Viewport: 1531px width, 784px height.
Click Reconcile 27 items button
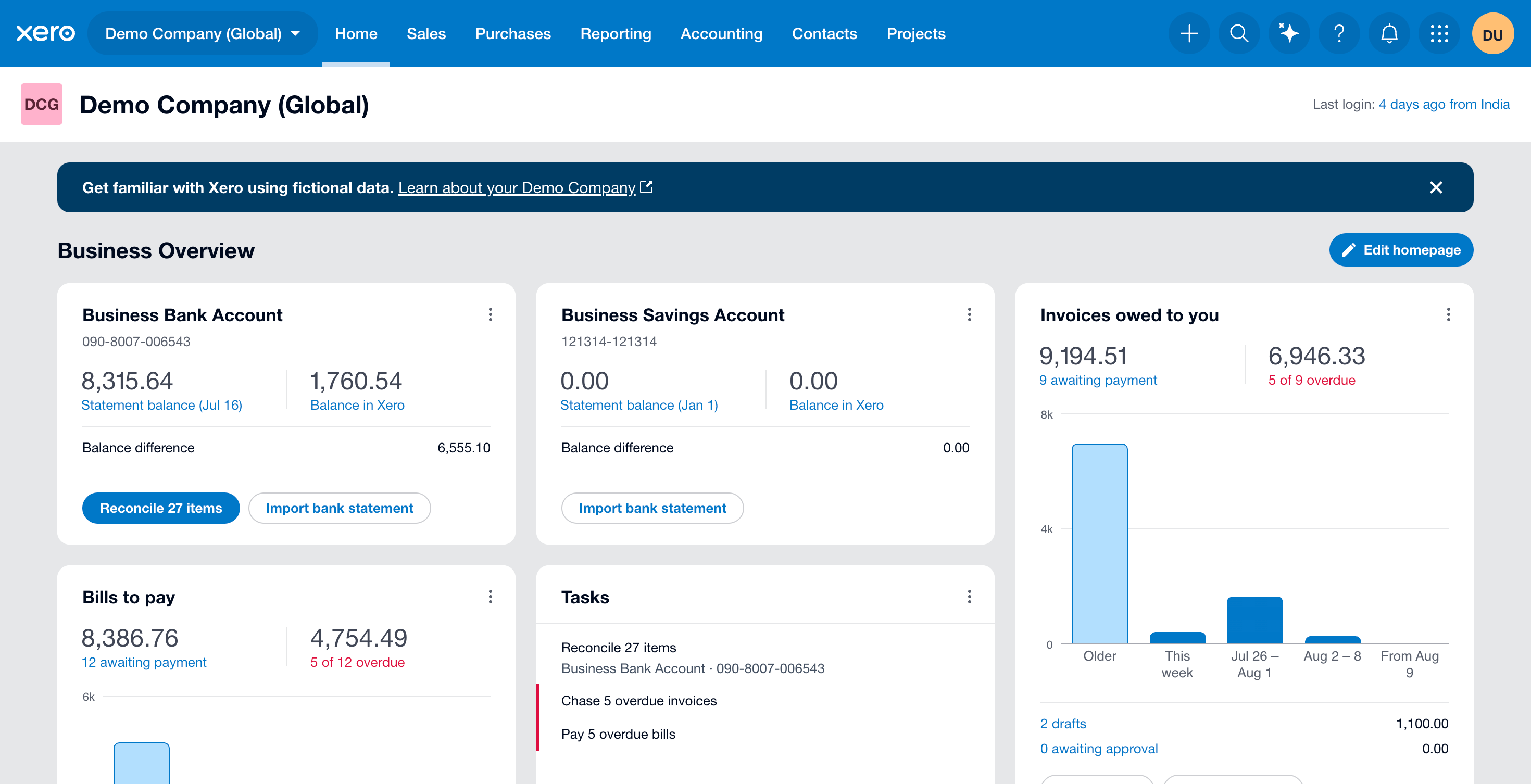pos(160,509)
